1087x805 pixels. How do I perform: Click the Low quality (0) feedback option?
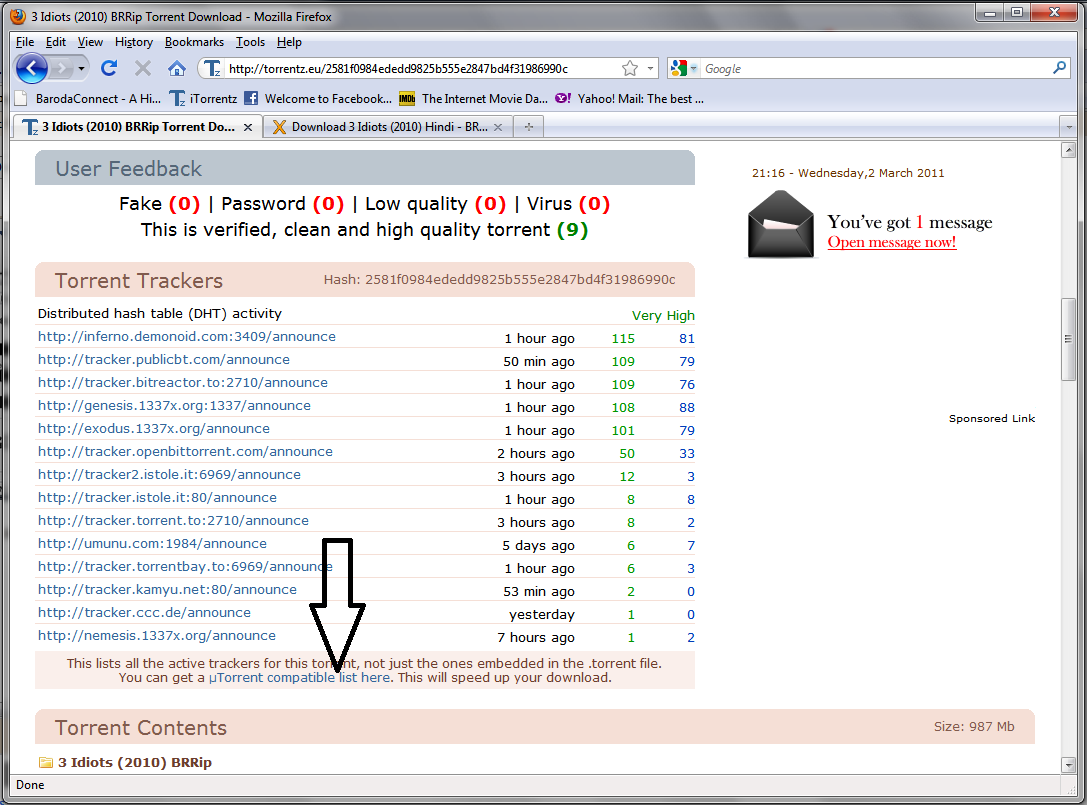[x=436, y=204]
